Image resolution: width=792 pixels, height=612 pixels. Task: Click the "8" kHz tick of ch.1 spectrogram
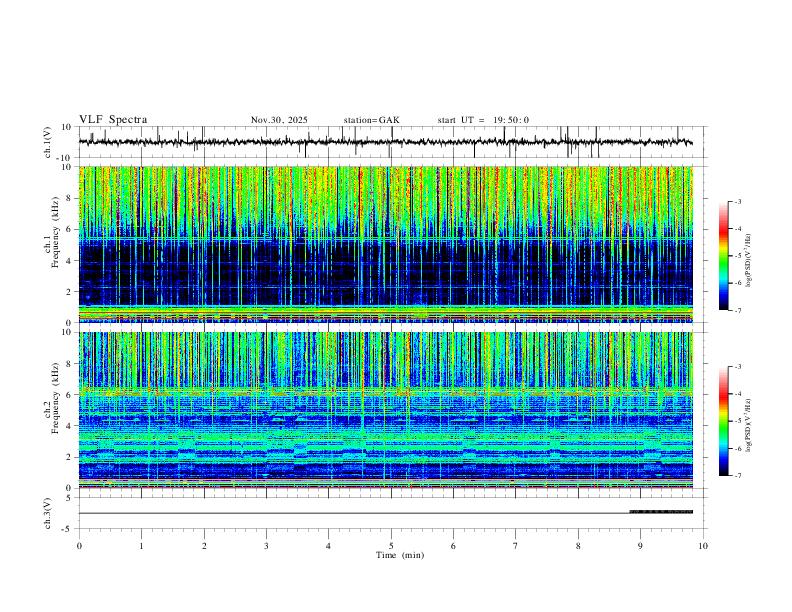(x=69, y=198)
